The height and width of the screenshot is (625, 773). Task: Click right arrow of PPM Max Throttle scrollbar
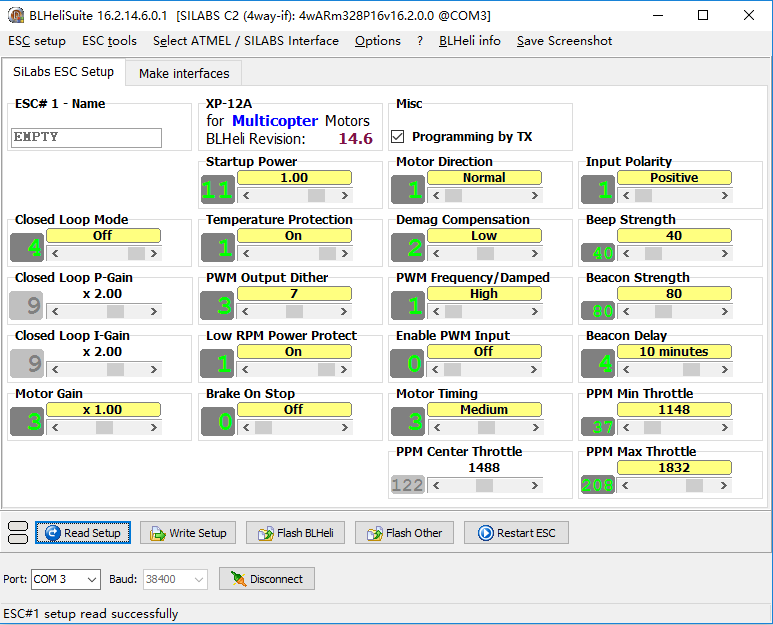tap(725, 486)
